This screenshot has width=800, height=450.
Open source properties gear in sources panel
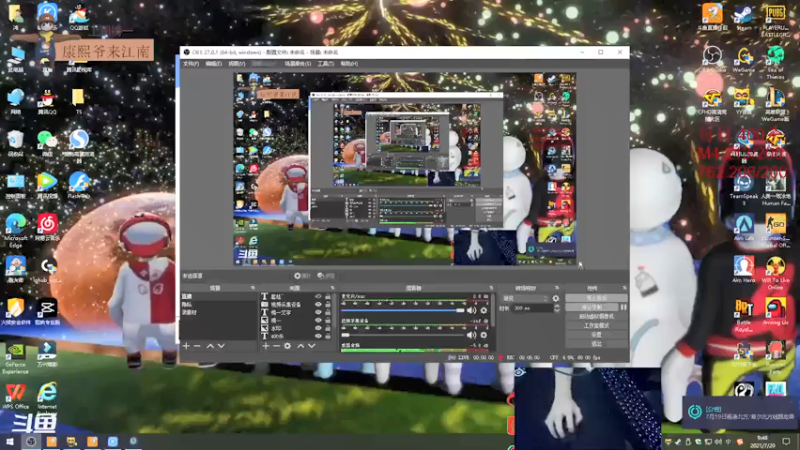click(287, 346)
